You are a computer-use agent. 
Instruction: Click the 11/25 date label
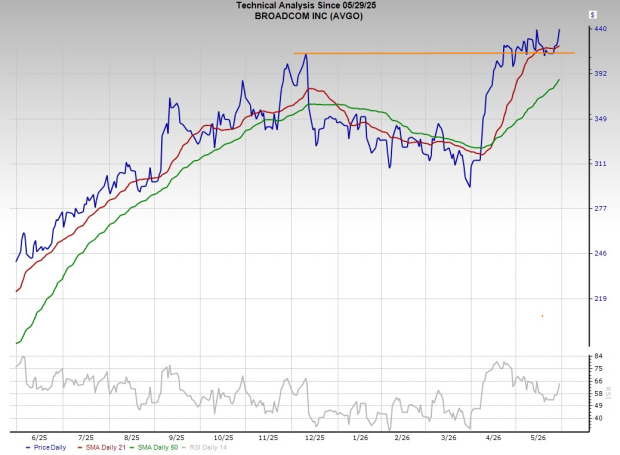[x=268, y=438]
